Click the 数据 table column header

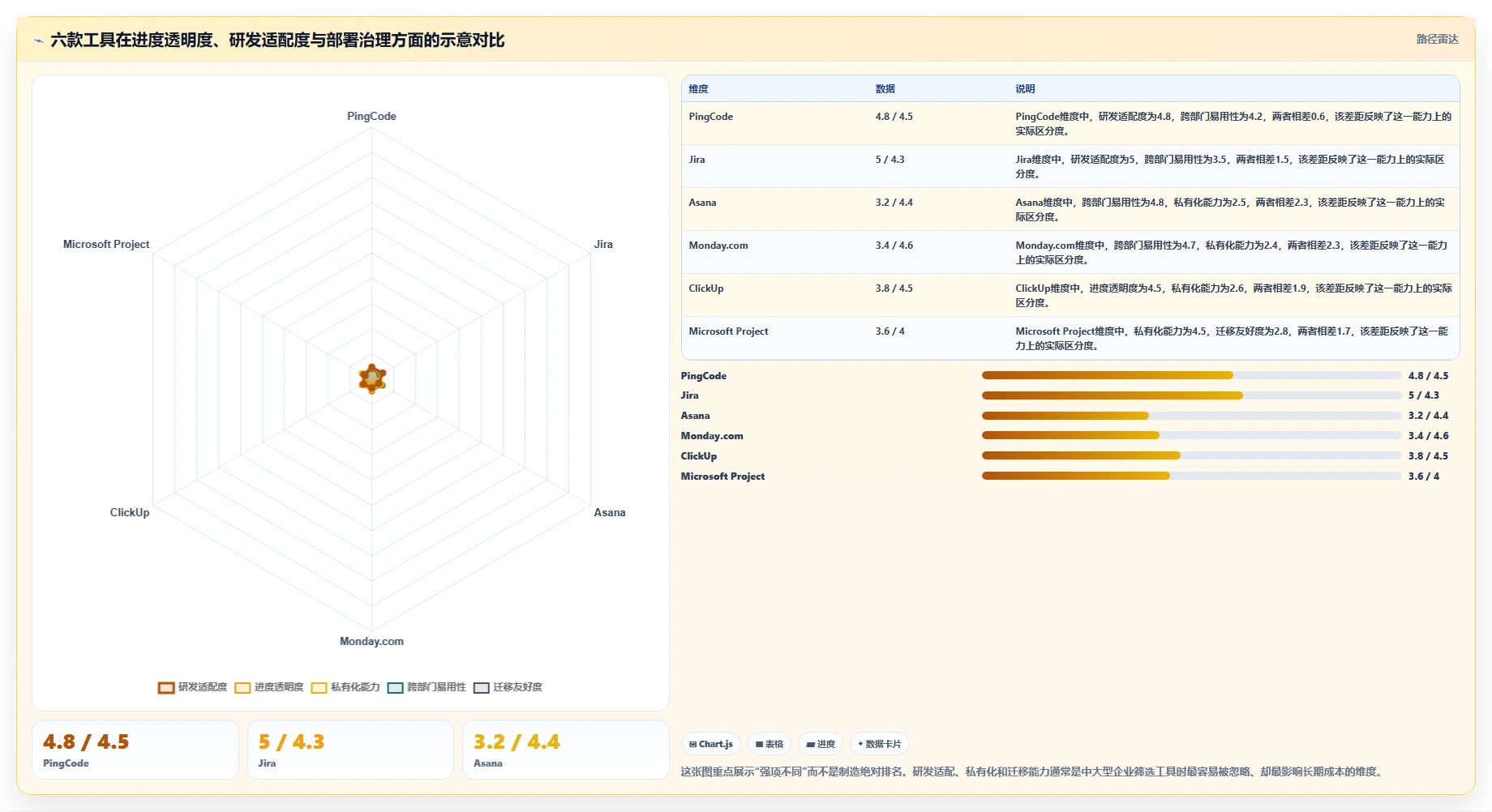click(x=885, y=89)
